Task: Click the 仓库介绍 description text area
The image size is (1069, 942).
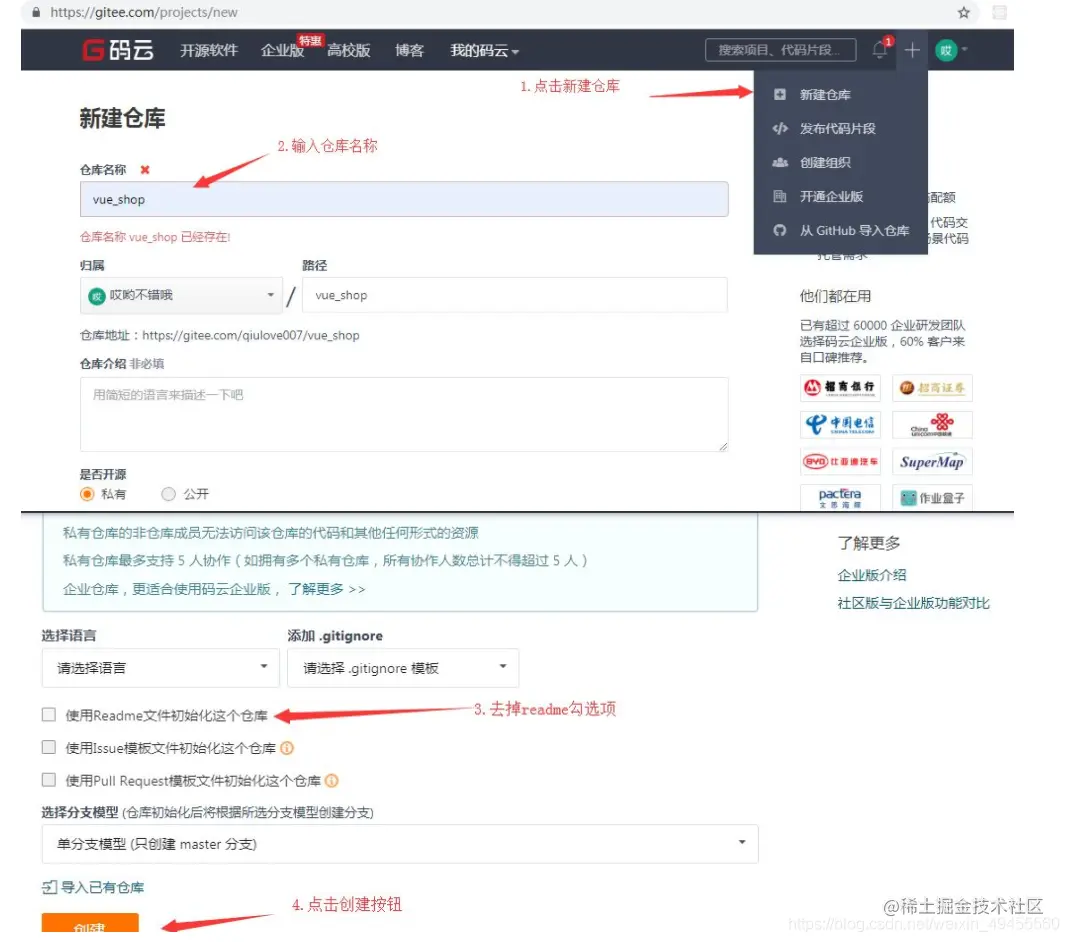Action: point(400,413)
